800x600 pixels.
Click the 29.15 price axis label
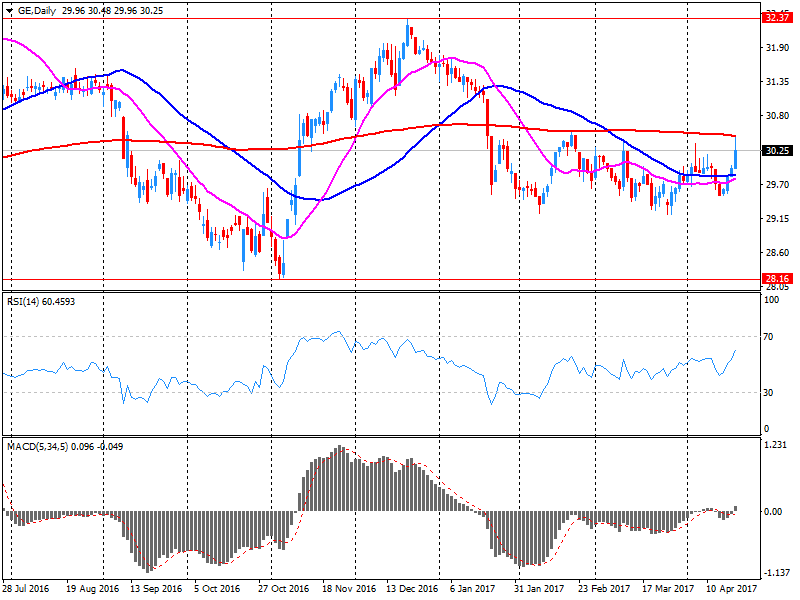click(x=773, y=219)
